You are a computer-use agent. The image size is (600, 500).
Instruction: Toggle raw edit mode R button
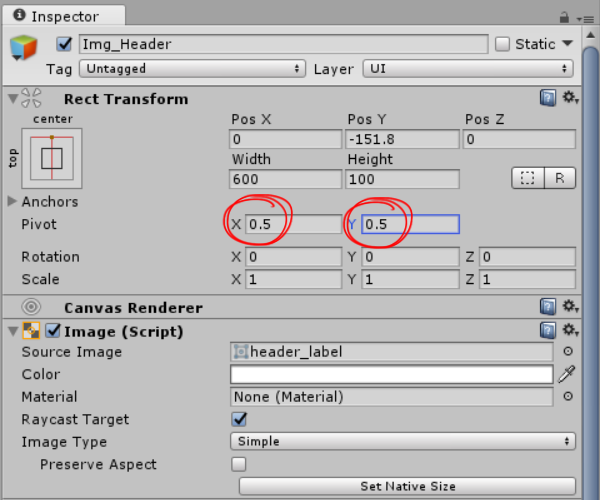560,178
